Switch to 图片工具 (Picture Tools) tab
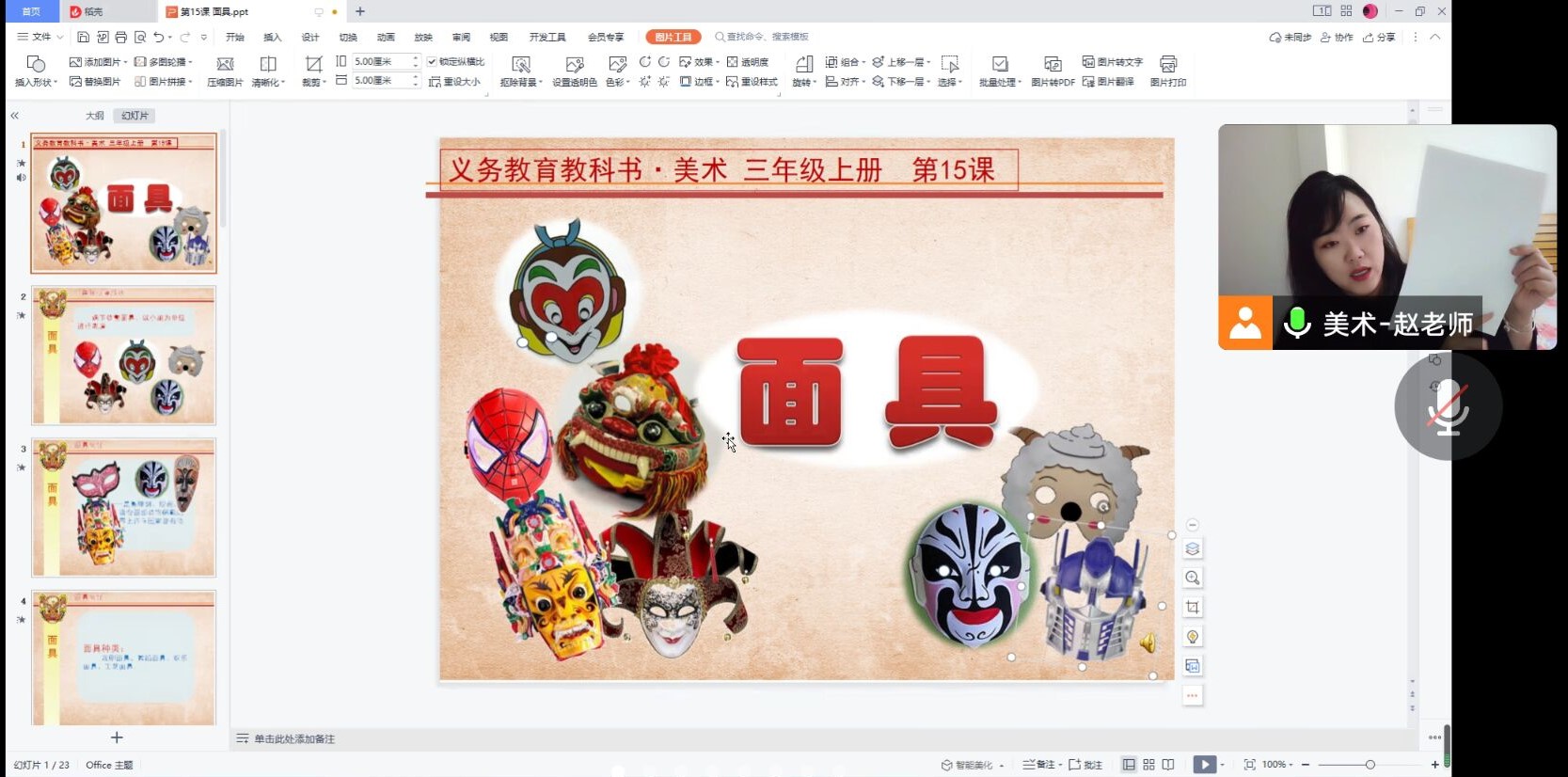Screen dimensions: 1568x777 tap(673, 37)
